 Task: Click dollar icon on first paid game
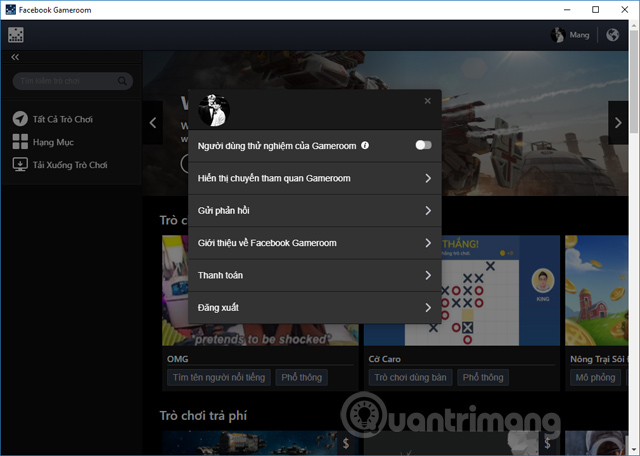click(x=346, y=443)
